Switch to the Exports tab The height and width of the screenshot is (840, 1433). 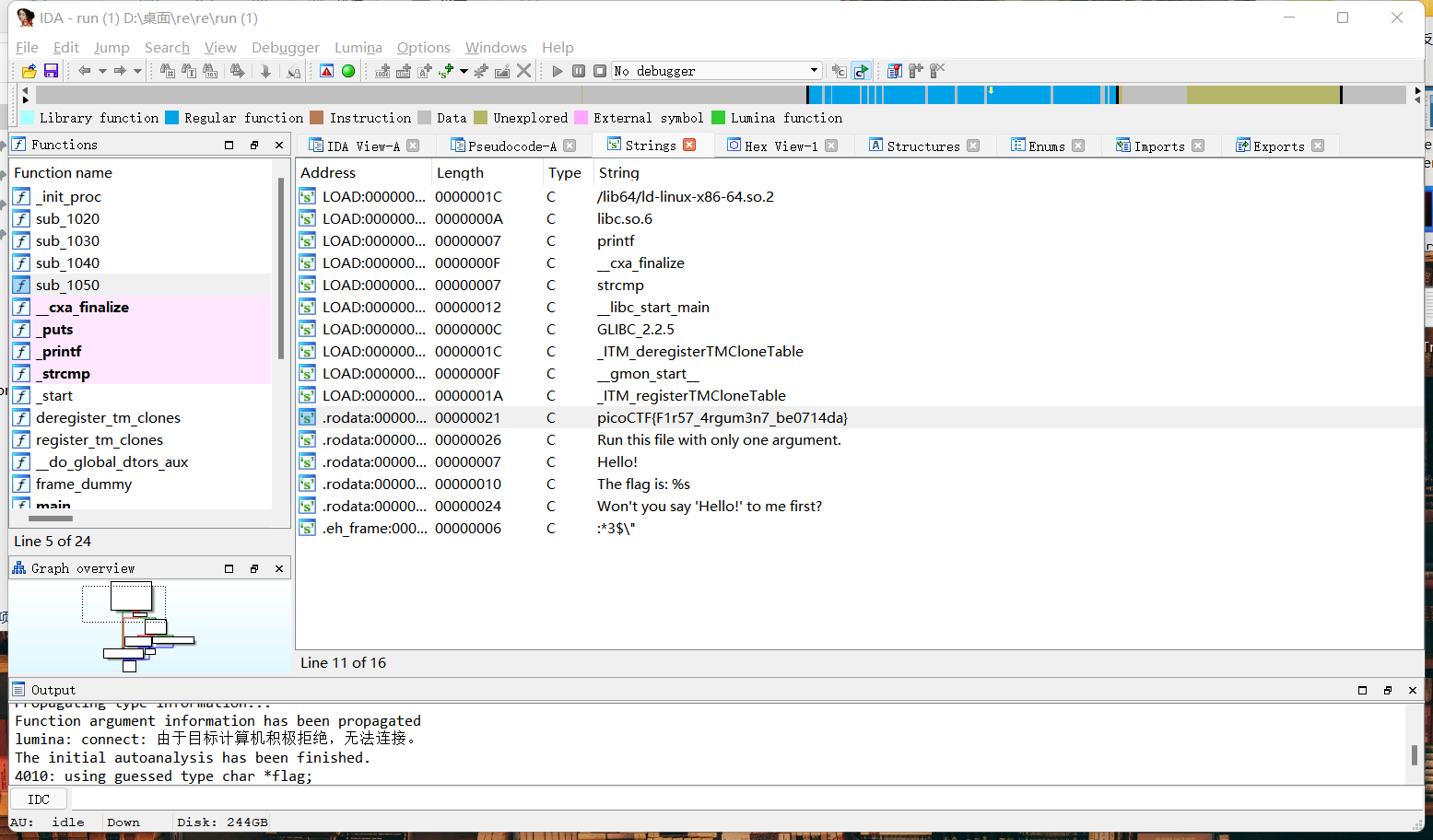tap(1278, 146)
